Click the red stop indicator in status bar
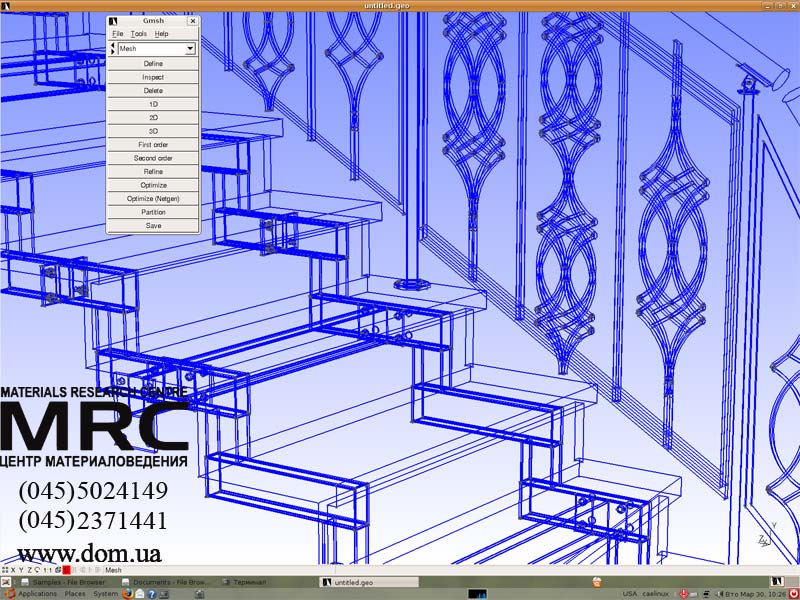 (66, 570)
